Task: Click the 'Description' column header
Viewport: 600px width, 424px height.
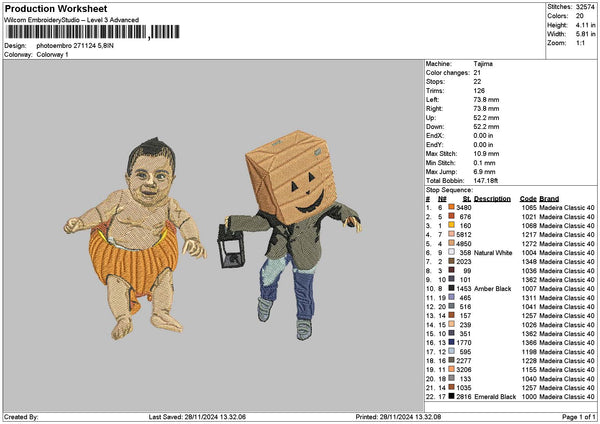Action: coord(492,199)
